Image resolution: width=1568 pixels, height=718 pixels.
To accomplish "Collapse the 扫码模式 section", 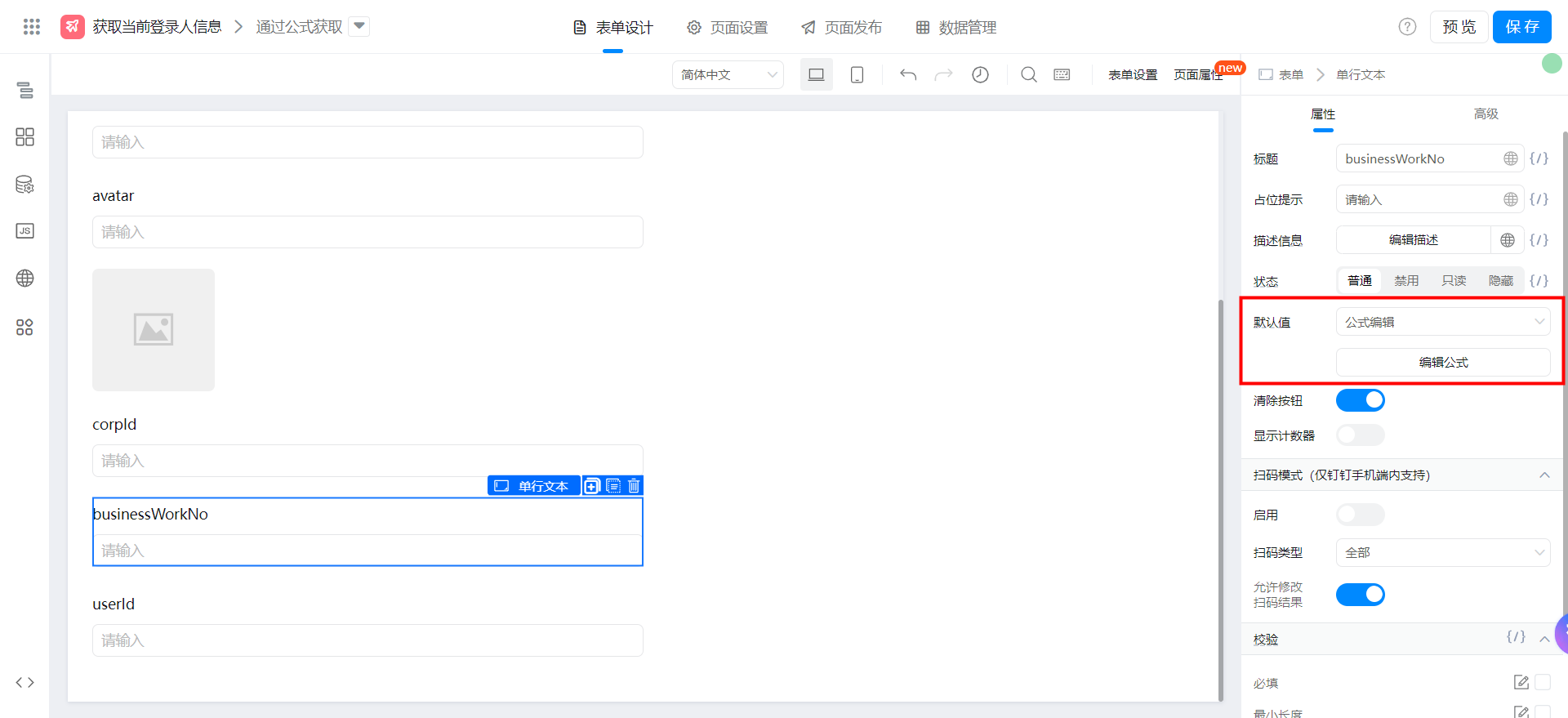I will [1543, 475].
